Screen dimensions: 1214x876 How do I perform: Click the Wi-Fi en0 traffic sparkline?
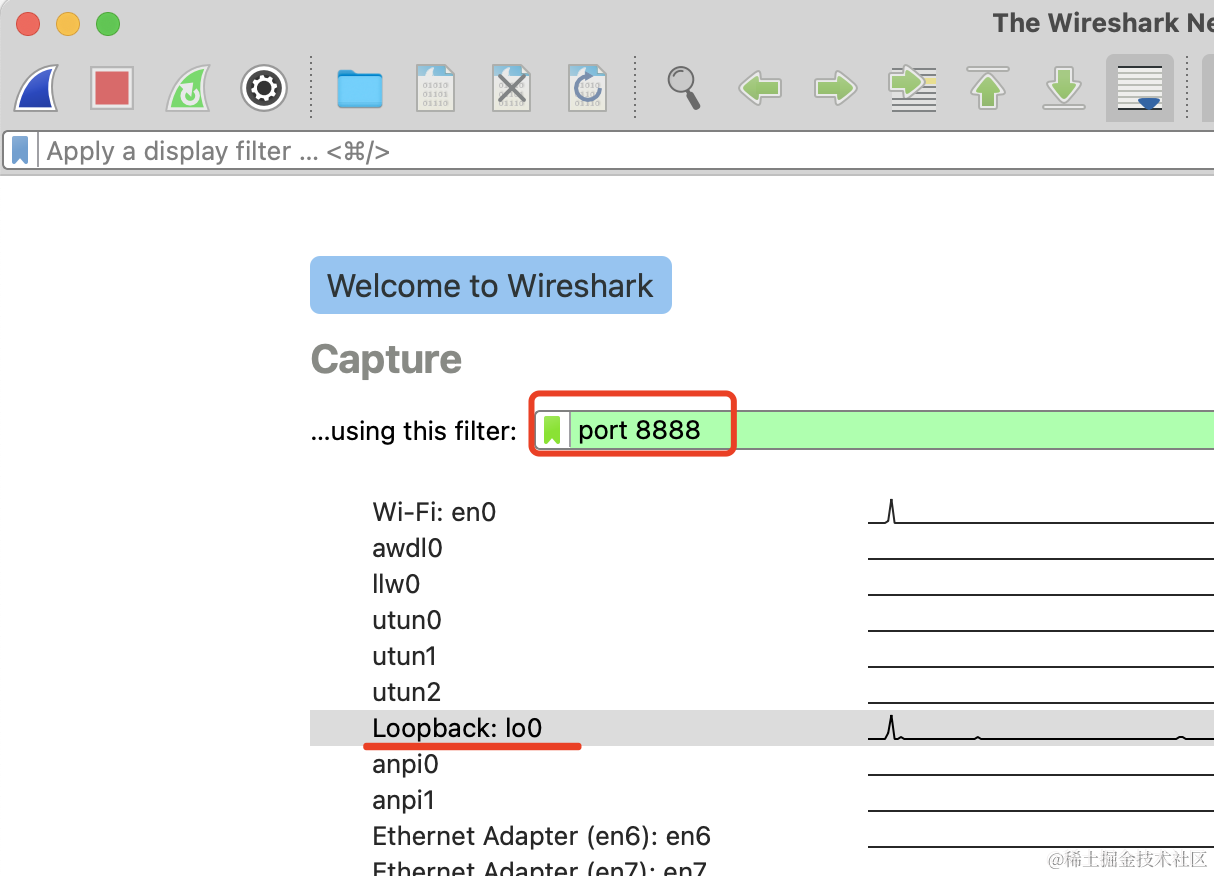tap(1040, 512)
